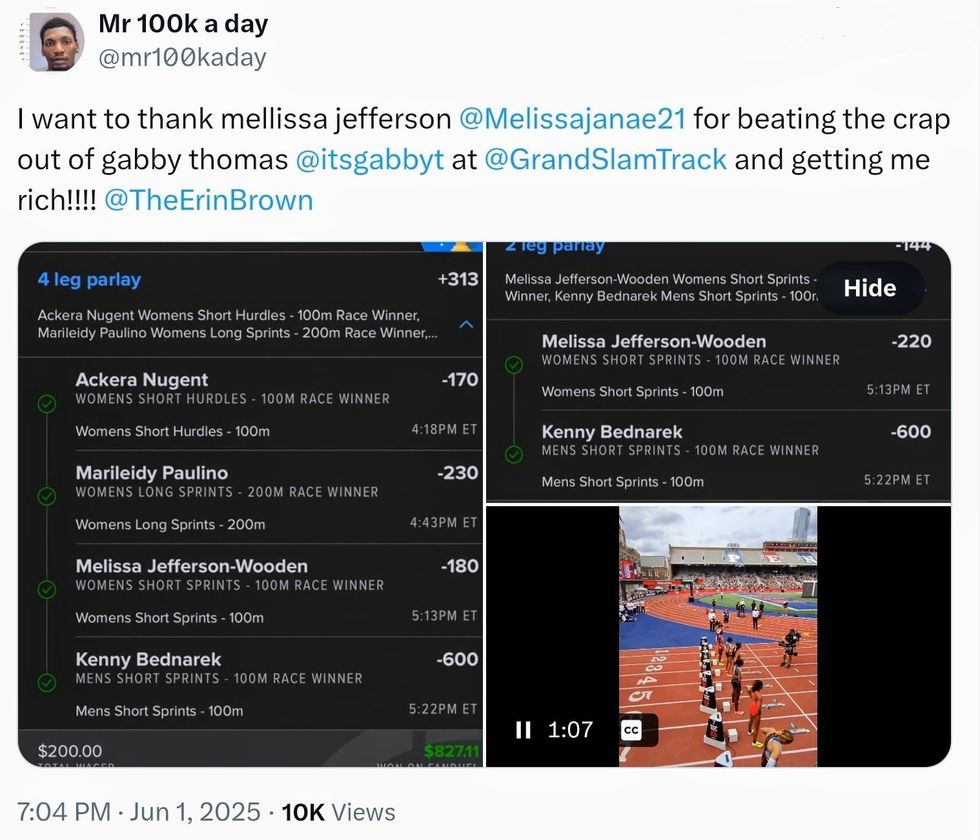Open the @Melissajanae21 mention
The height and width of the screenshot is (840, 980).
(x=572, y=119)
